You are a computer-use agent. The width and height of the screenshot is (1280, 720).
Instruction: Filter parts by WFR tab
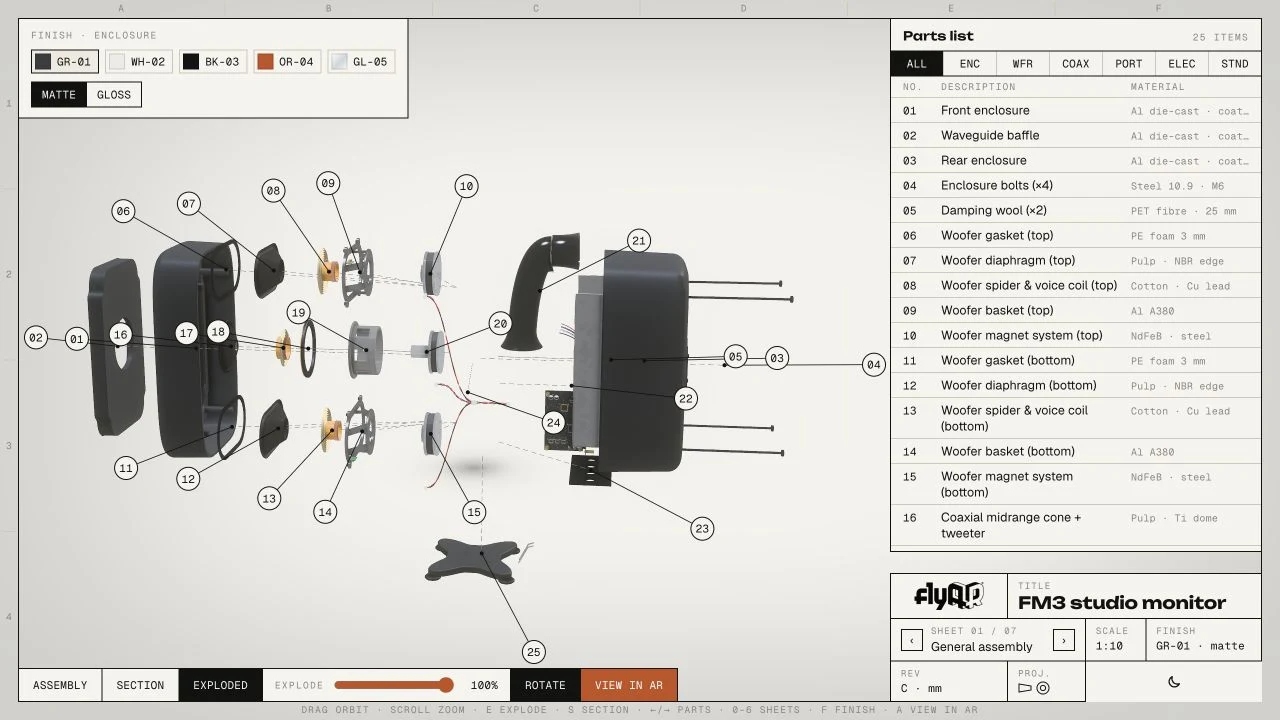(x=1023, y=64)
